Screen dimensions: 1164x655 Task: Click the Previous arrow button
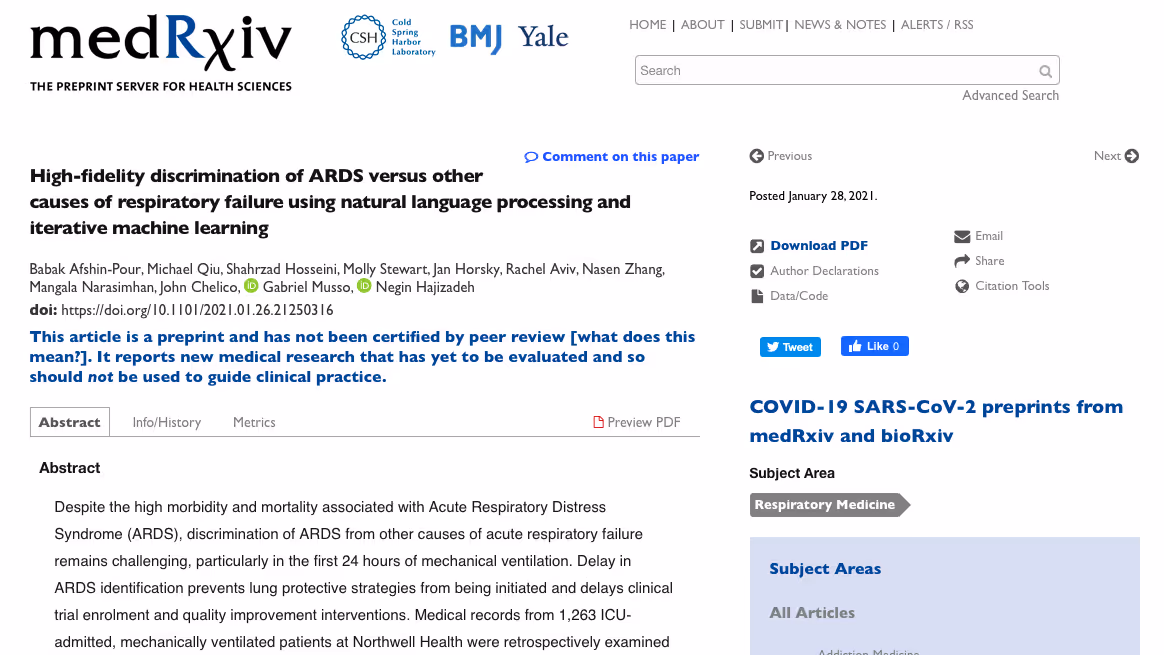coord(757,156)
